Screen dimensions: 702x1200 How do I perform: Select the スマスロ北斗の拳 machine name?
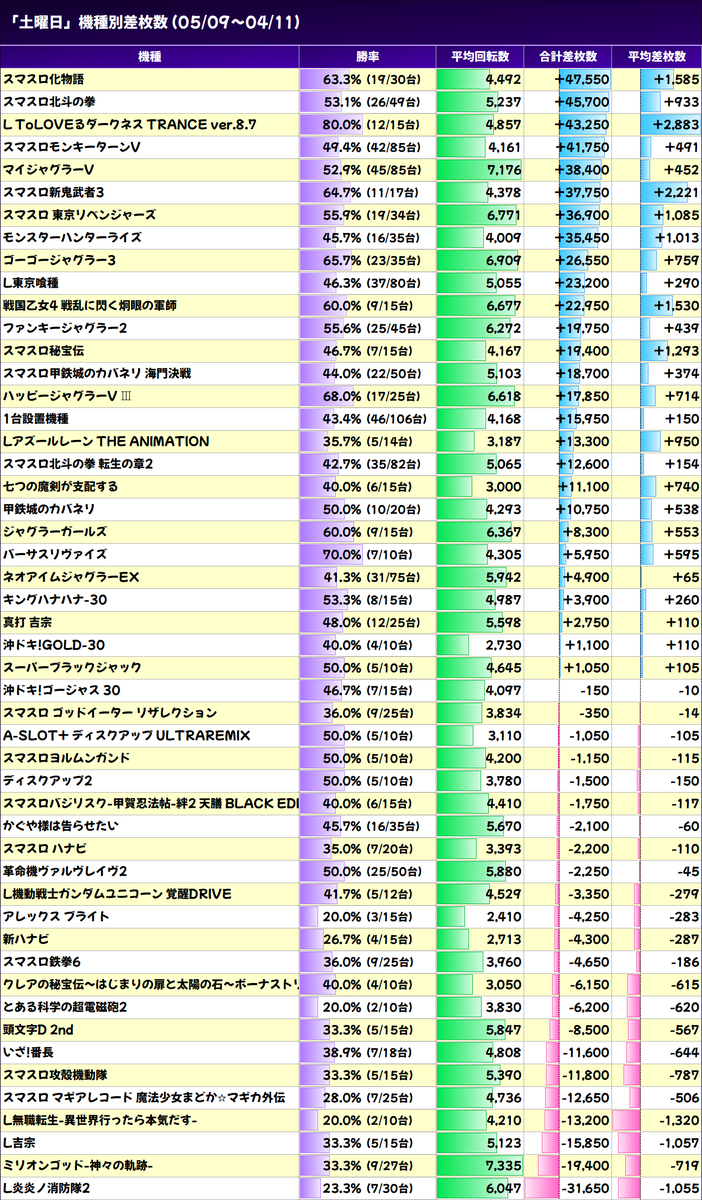pyautogui.click(x=49, y=102)
